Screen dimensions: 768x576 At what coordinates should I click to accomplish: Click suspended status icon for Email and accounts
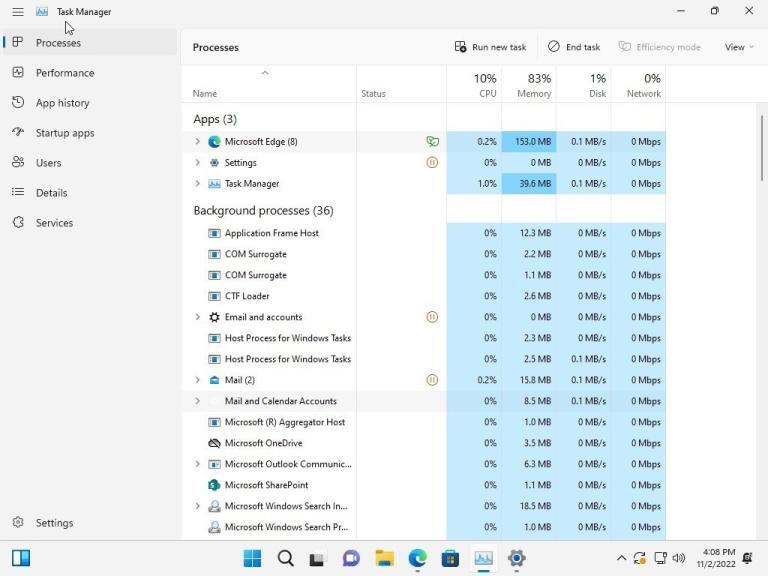point(432,317)
